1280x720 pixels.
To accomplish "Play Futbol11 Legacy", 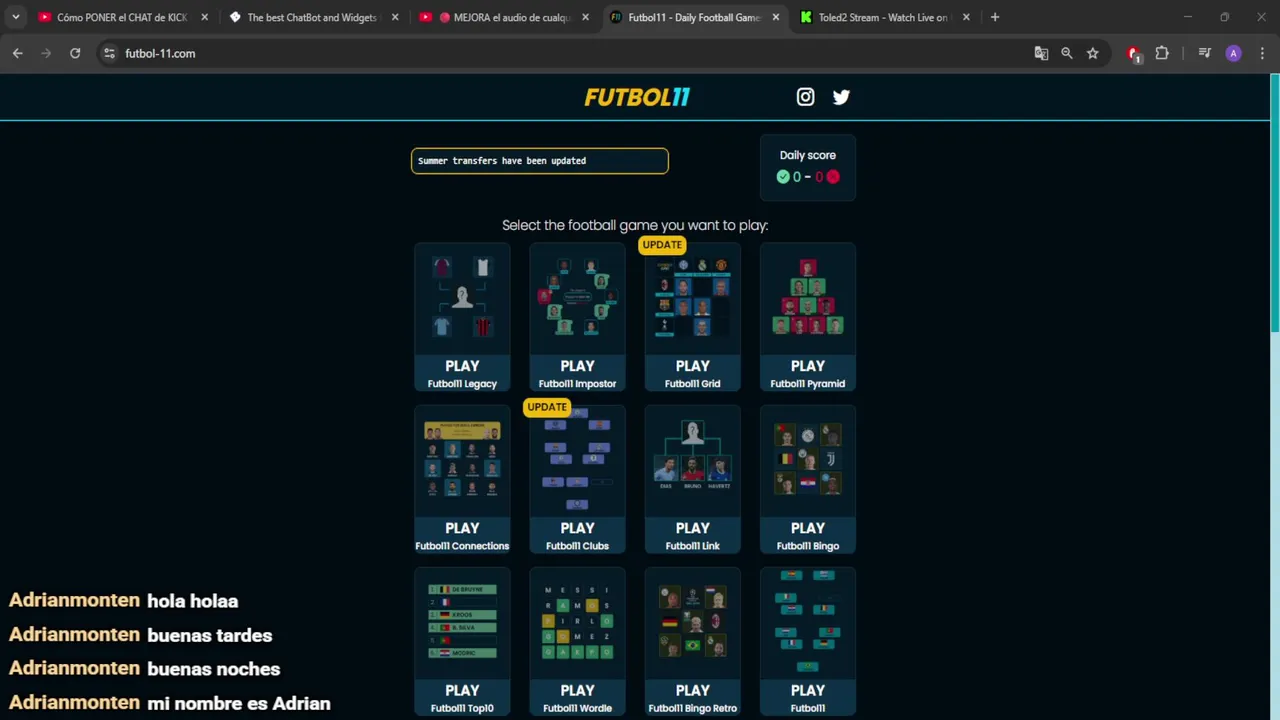I will click(x=462, y=373).
